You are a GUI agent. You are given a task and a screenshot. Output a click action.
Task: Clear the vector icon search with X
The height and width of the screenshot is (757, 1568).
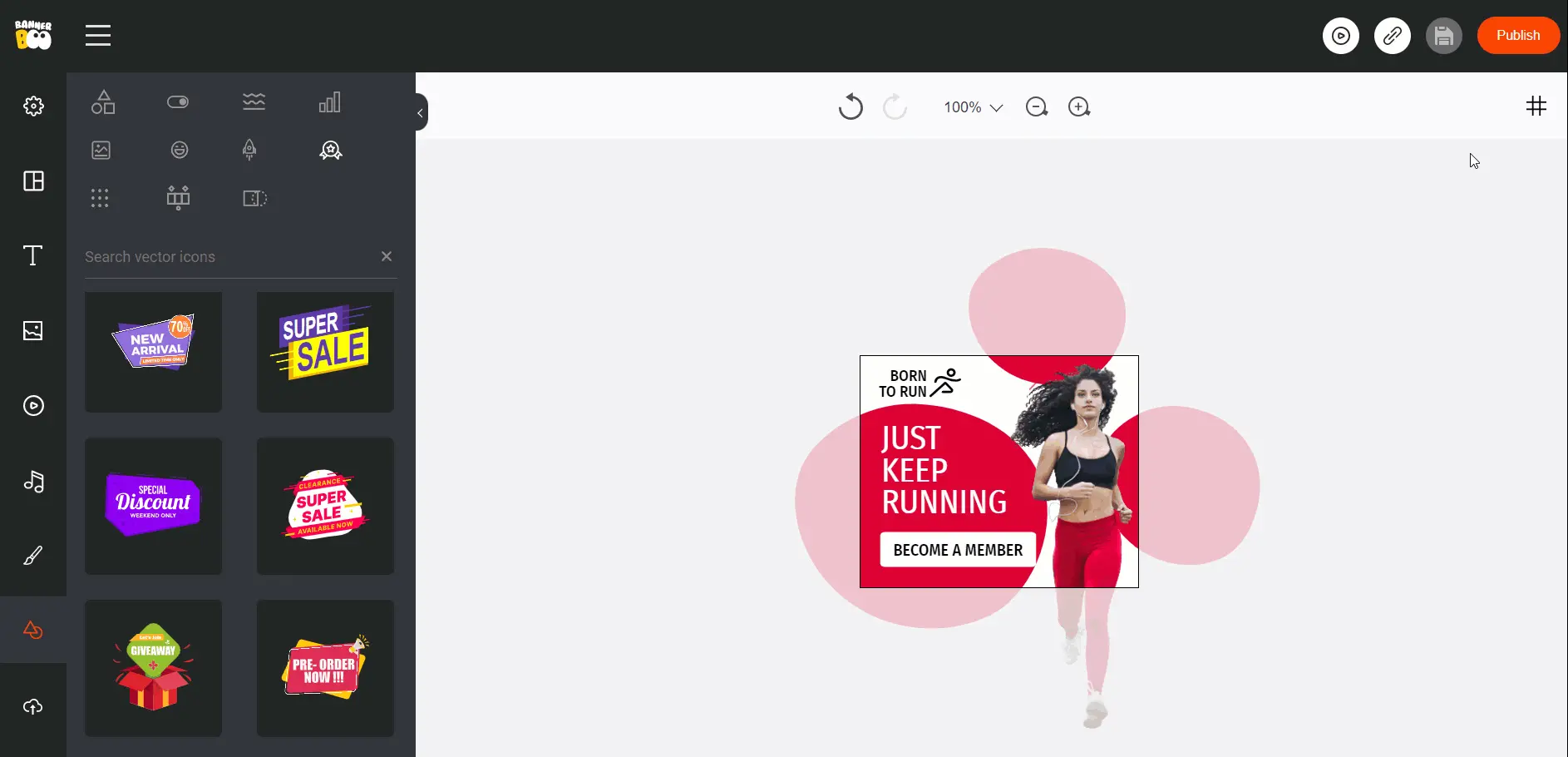tap(386, 256)
